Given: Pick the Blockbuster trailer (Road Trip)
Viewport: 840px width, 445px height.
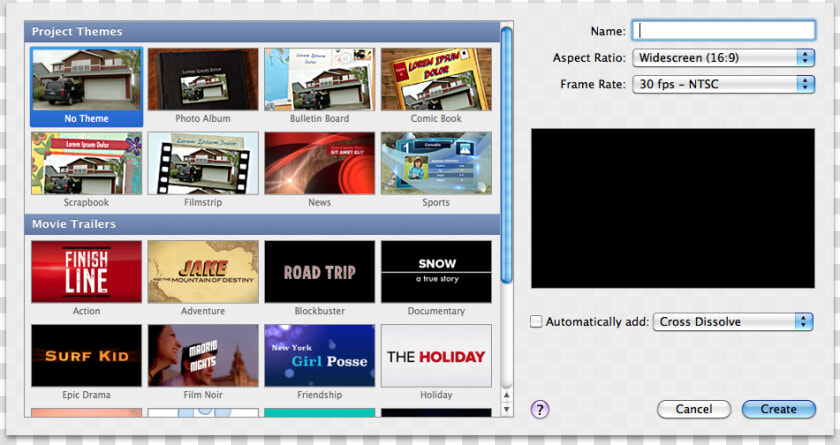Looking at the screenshot, I should (x=319, y=271).
